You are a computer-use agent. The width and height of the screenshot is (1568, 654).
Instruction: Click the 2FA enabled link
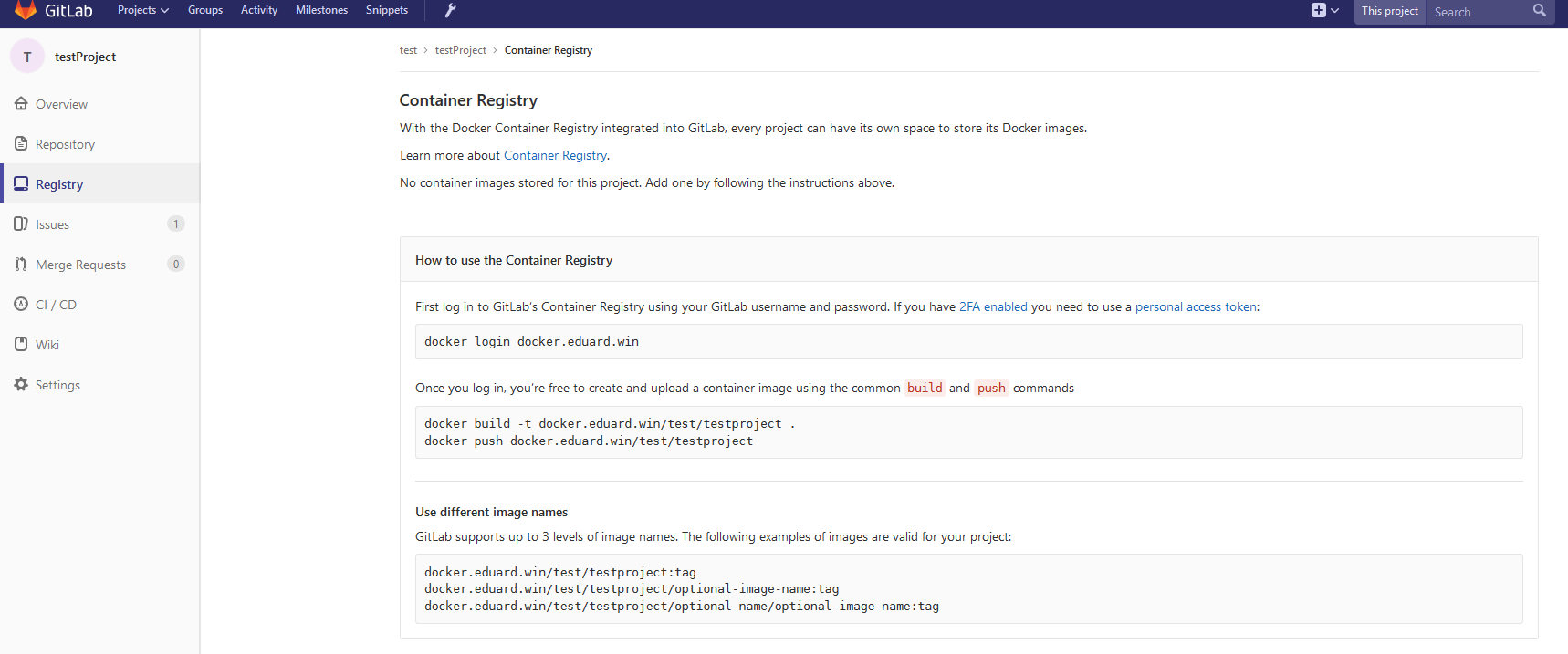pos(993,307)
